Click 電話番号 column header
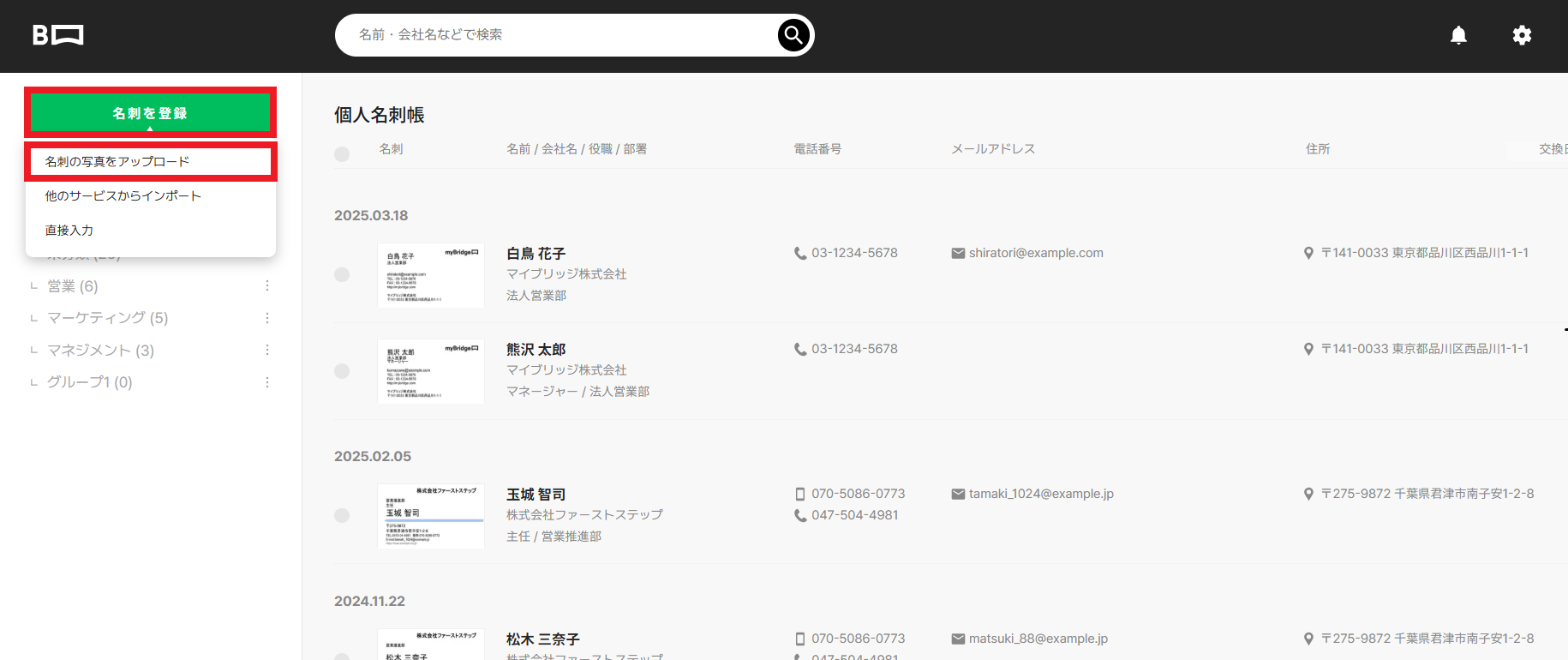The width and height of the screenshot is (1568, 660). click(817, 149)
